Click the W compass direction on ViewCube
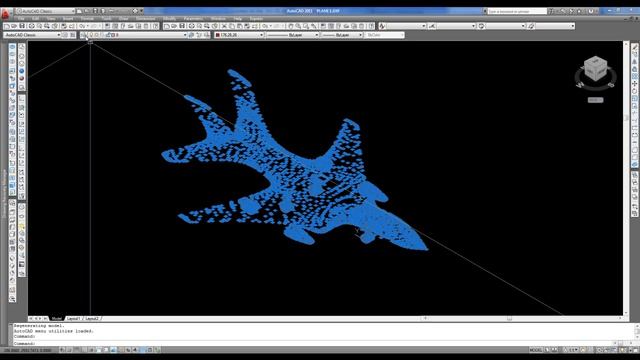The image size is (640, 360). (x=579, y=85)
